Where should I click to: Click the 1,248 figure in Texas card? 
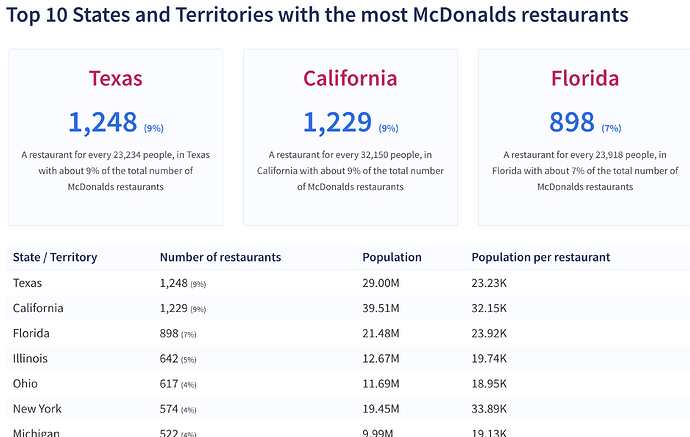[x=103, y=122]
